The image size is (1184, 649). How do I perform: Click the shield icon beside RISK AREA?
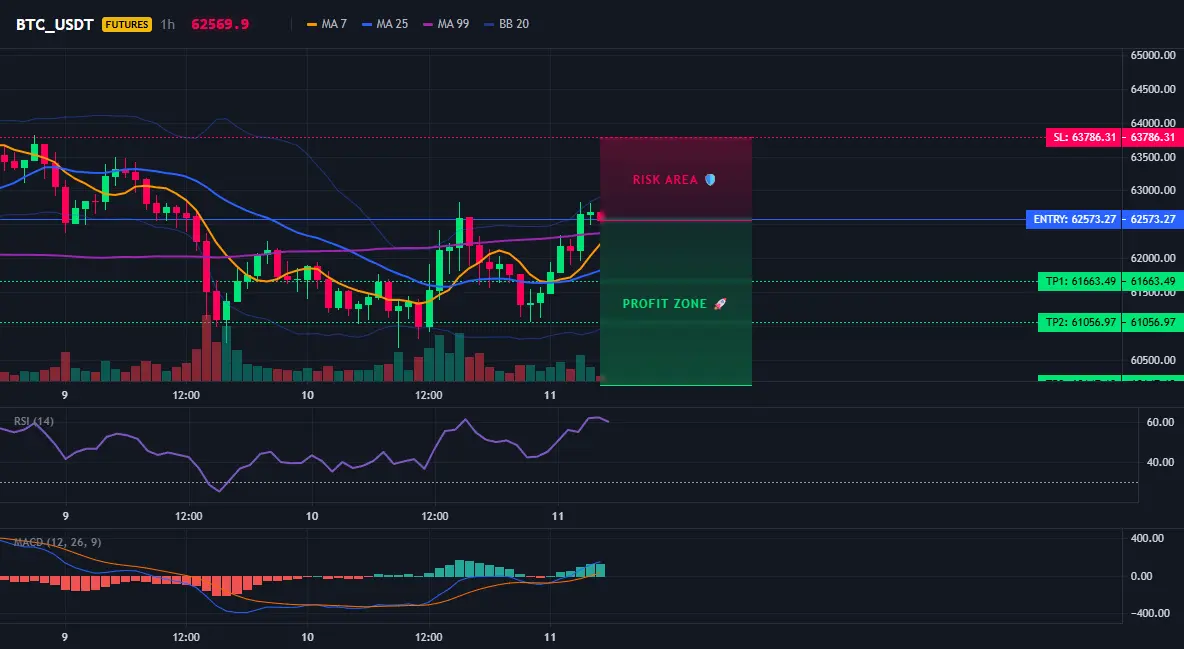710,180
